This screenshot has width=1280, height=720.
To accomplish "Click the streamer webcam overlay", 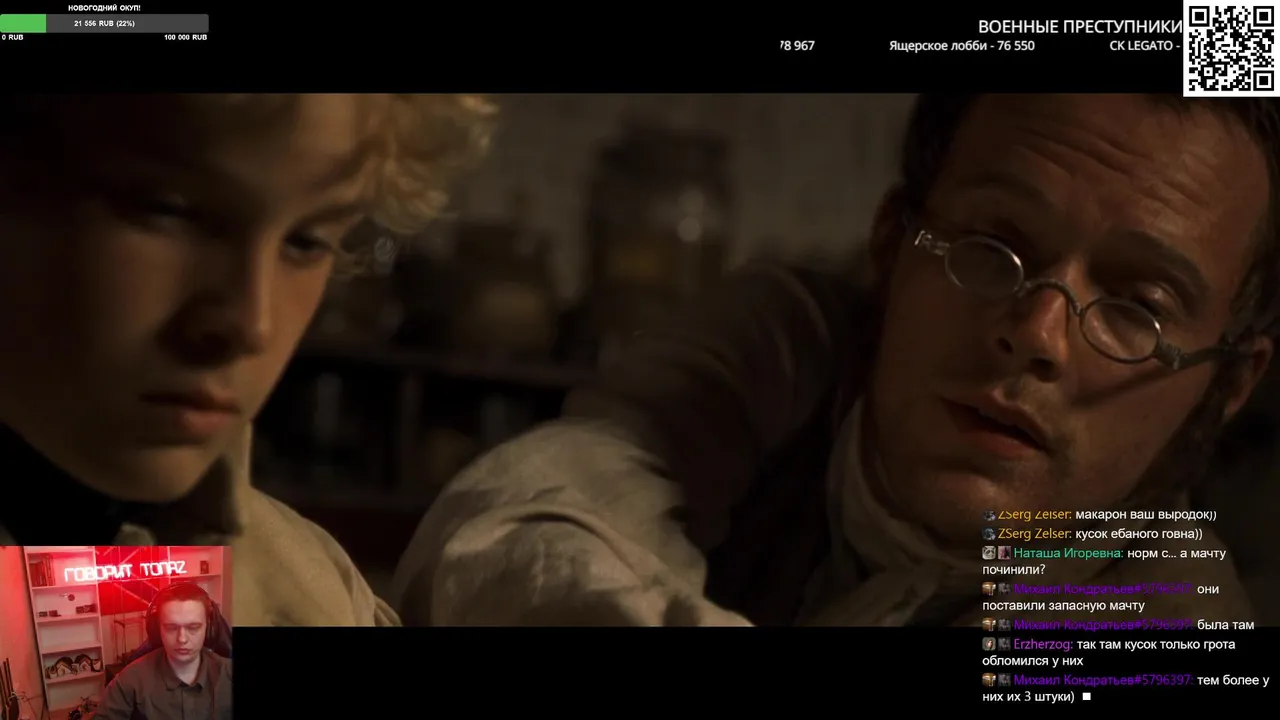I will click(116, 633).
